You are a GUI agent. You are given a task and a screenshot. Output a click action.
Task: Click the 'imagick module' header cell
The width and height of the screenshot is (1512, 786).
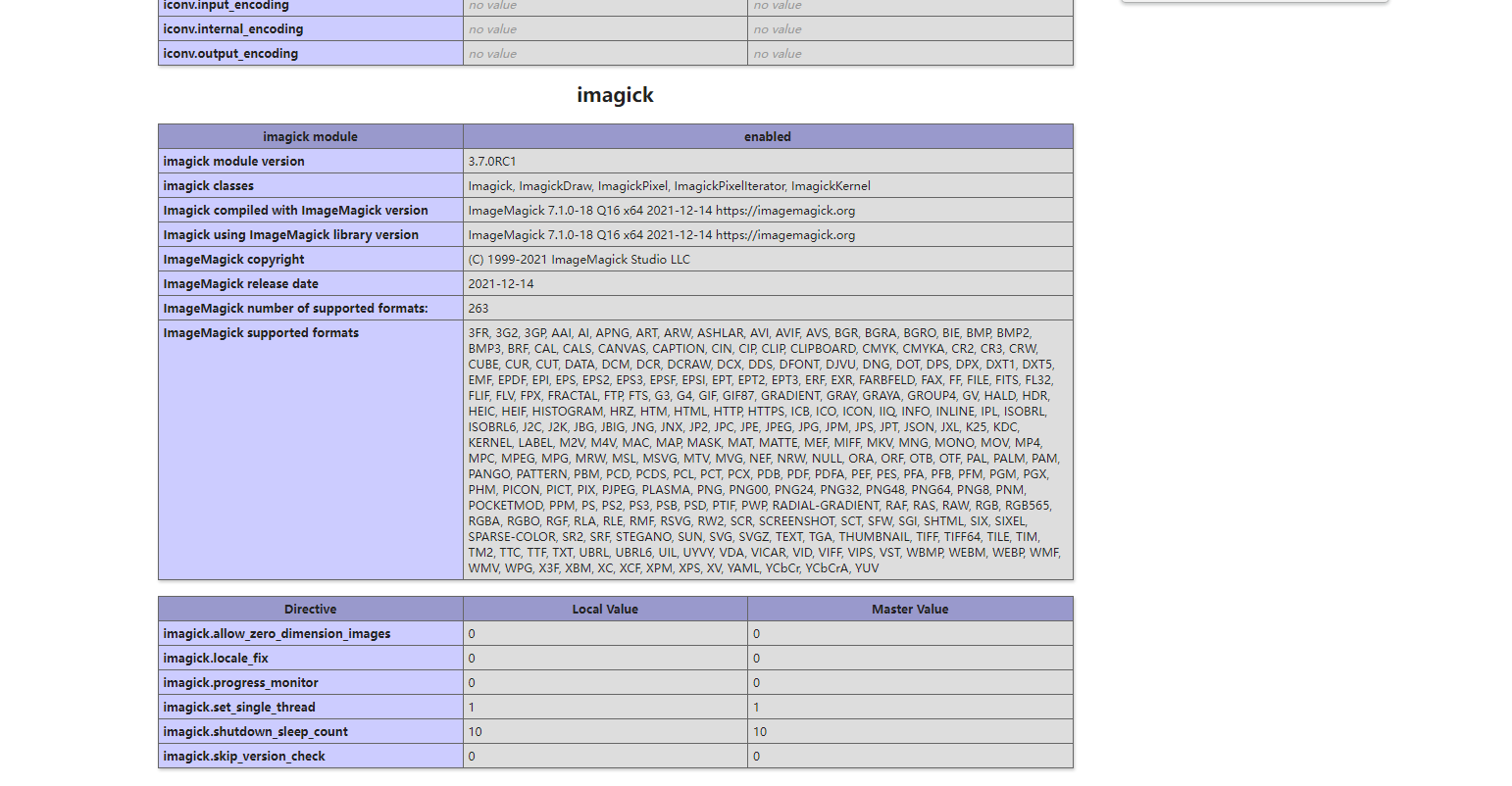click(311, 137)
